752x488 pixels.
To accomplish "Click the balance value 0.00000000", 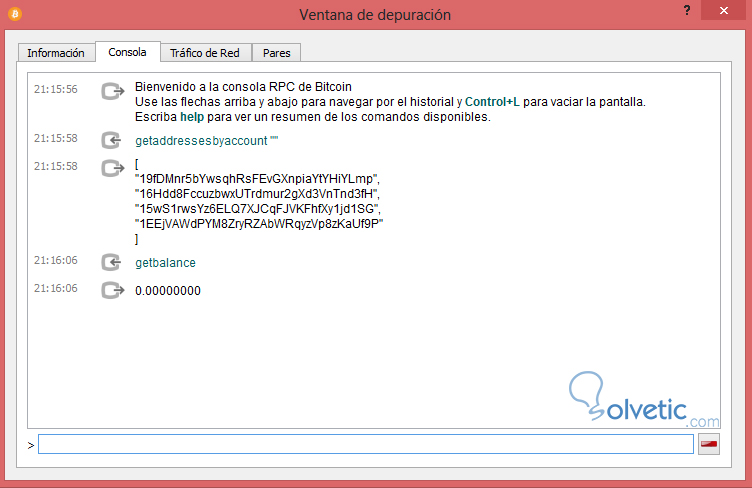I will 168,290.
